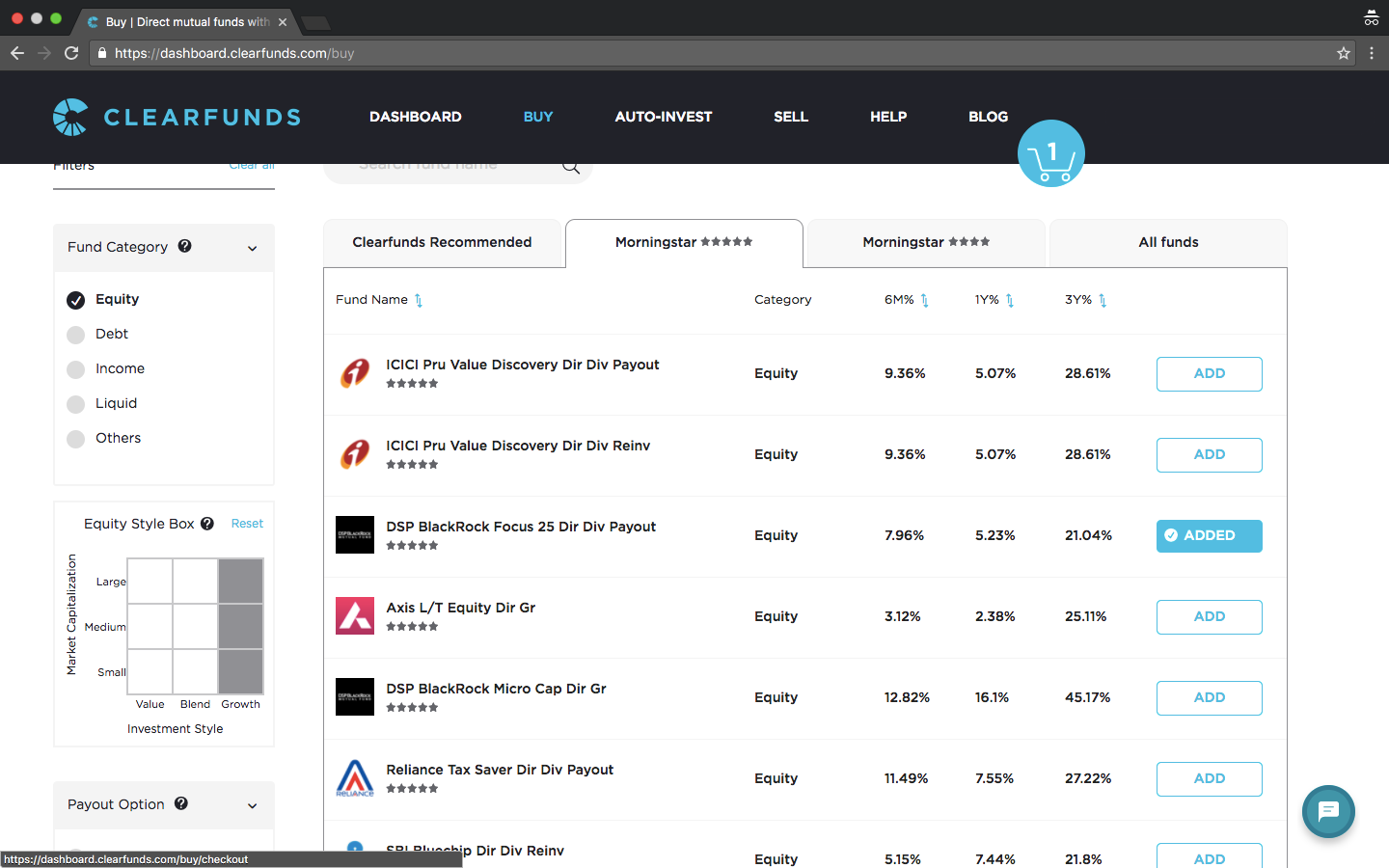The width and height of the screenshot is (1389, 868).
Task: Toggle Large Growth style box cell
Action: 241,581
